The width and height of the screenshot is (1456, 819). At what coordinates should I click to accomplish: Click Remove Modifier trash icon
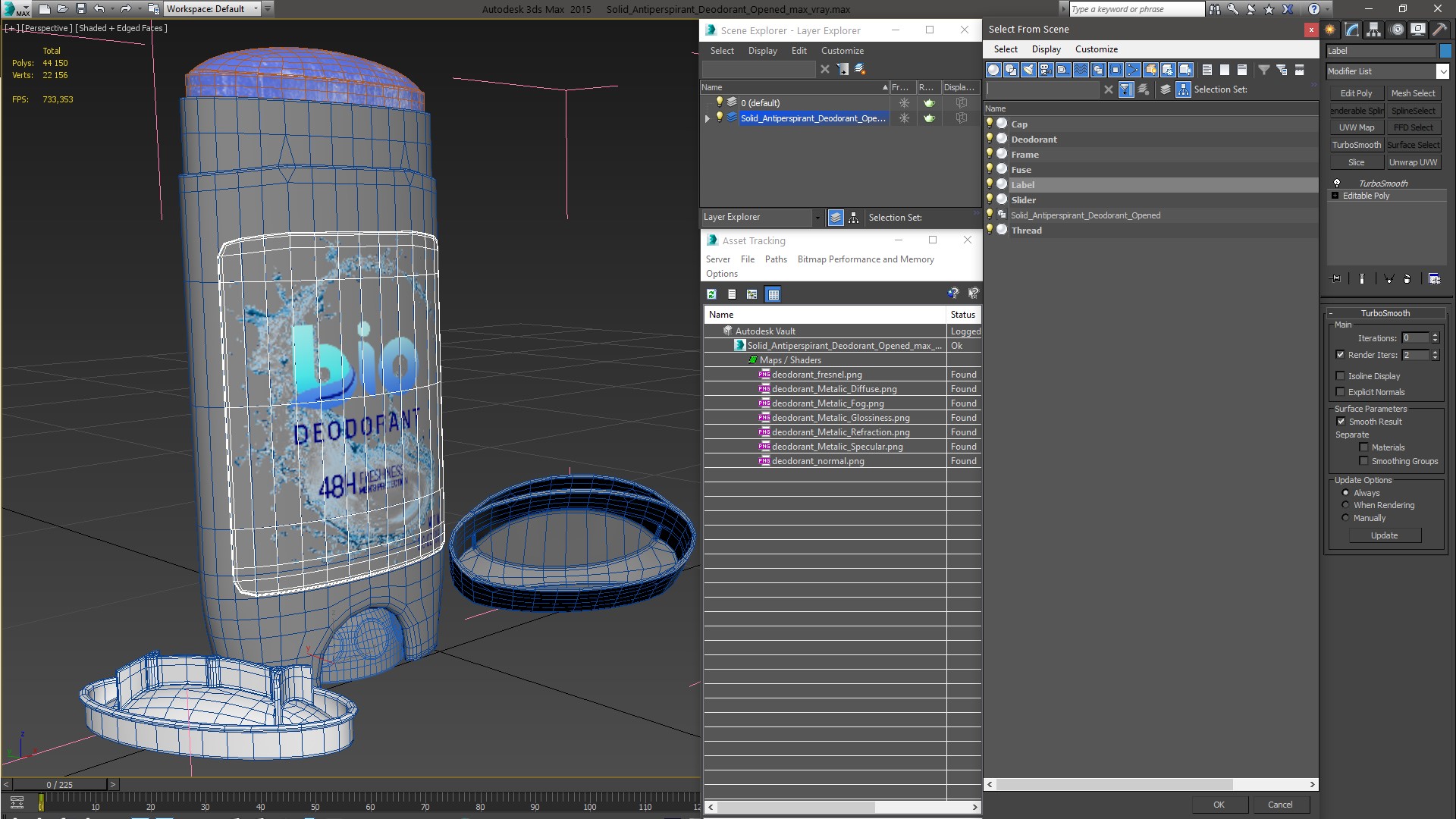pyautogui.click(x=1407, y=279)
